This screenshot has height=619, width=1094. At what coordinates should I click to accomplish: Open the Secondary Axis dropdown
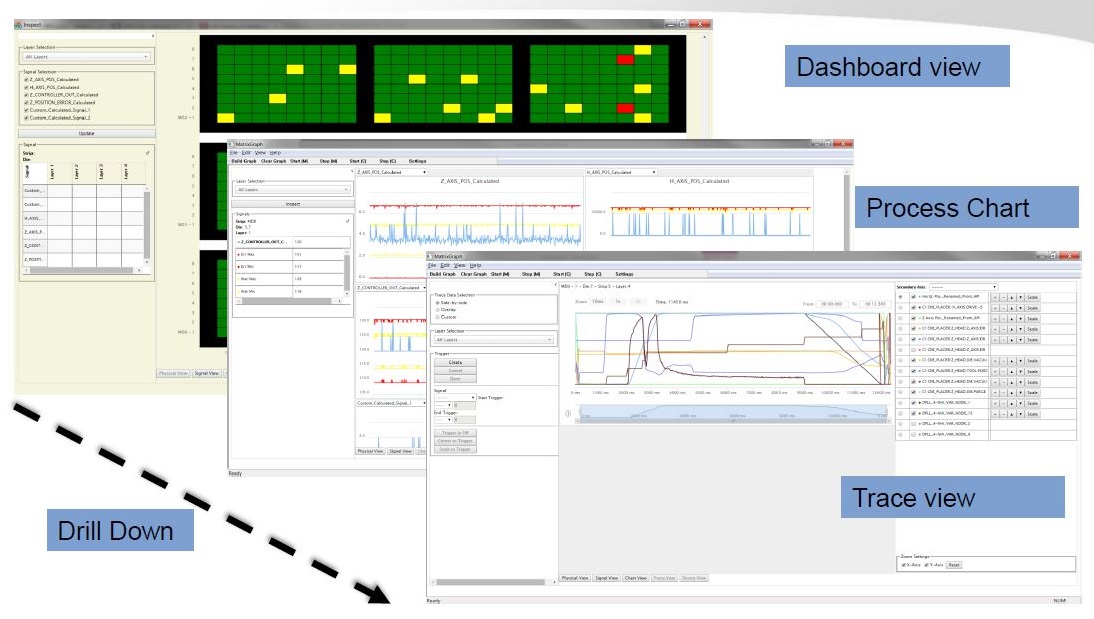964,287
